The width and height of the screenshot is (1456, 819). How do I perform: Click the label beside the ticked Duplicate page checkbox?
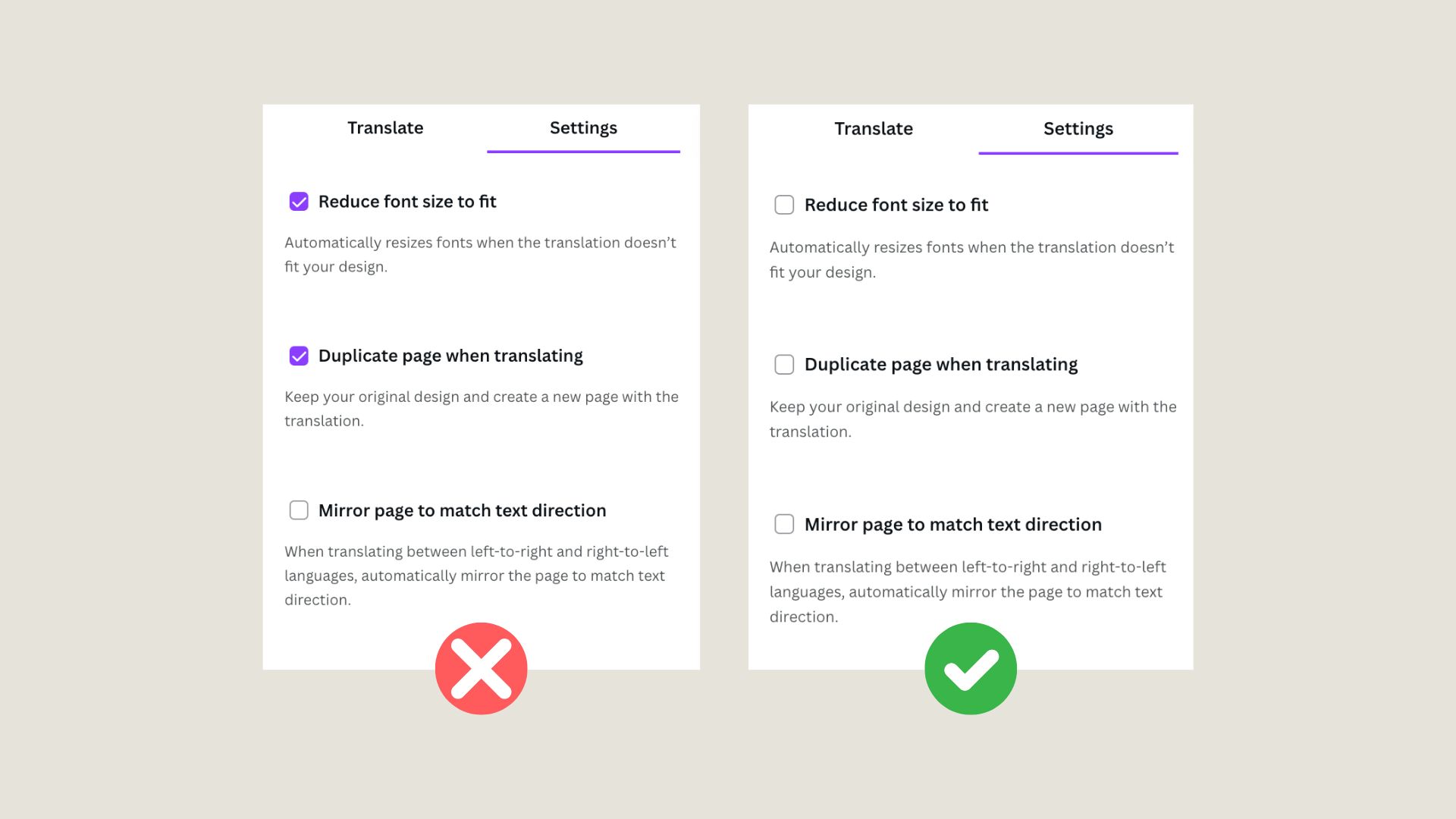450,356
